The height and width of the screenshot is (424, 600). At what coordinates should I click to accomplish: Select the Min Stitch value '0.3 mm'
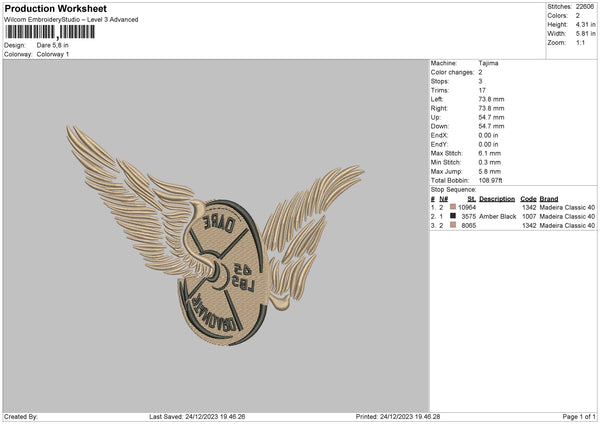click(489, 162)
